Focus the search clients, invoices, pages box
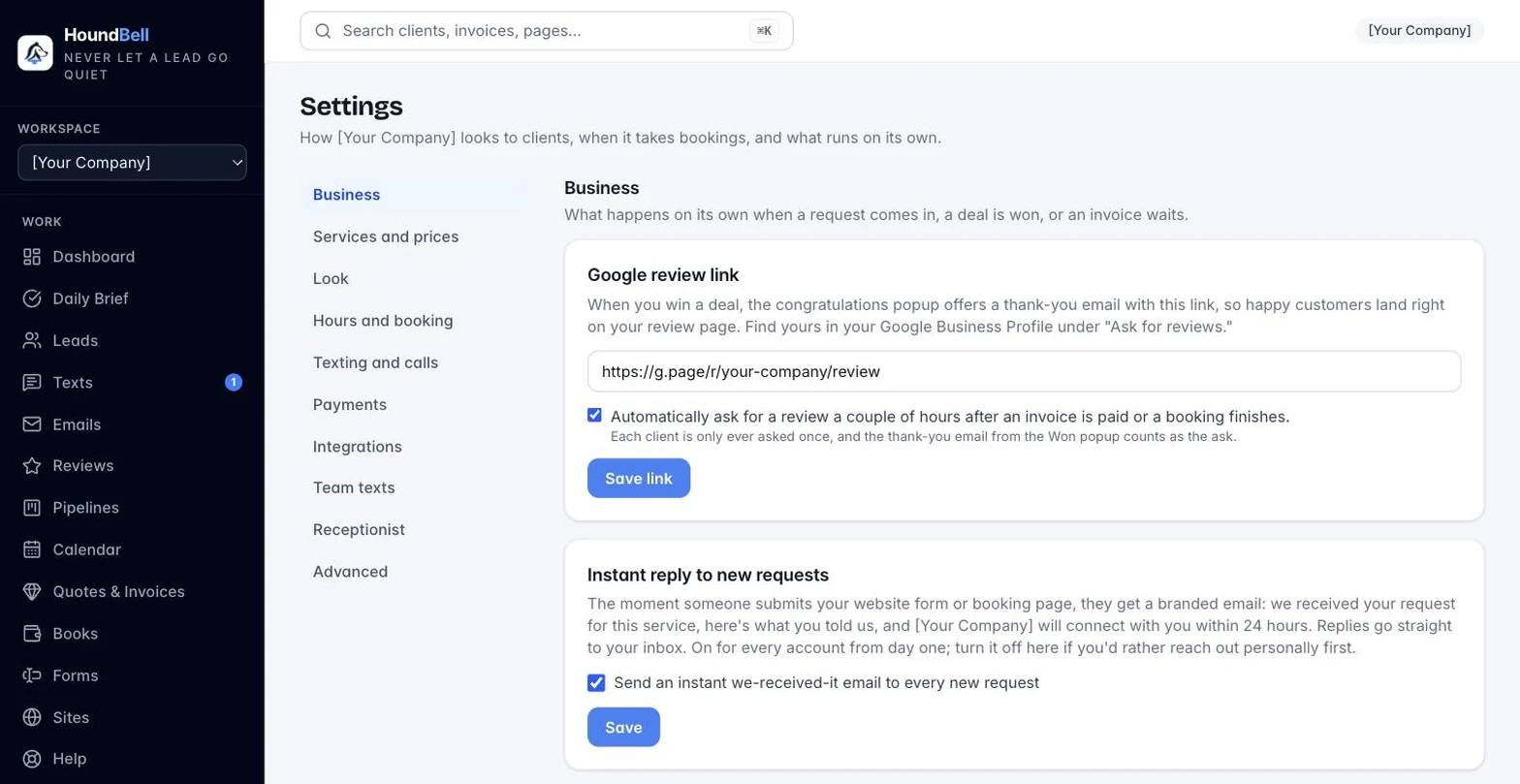 click(x=547, y=31)
